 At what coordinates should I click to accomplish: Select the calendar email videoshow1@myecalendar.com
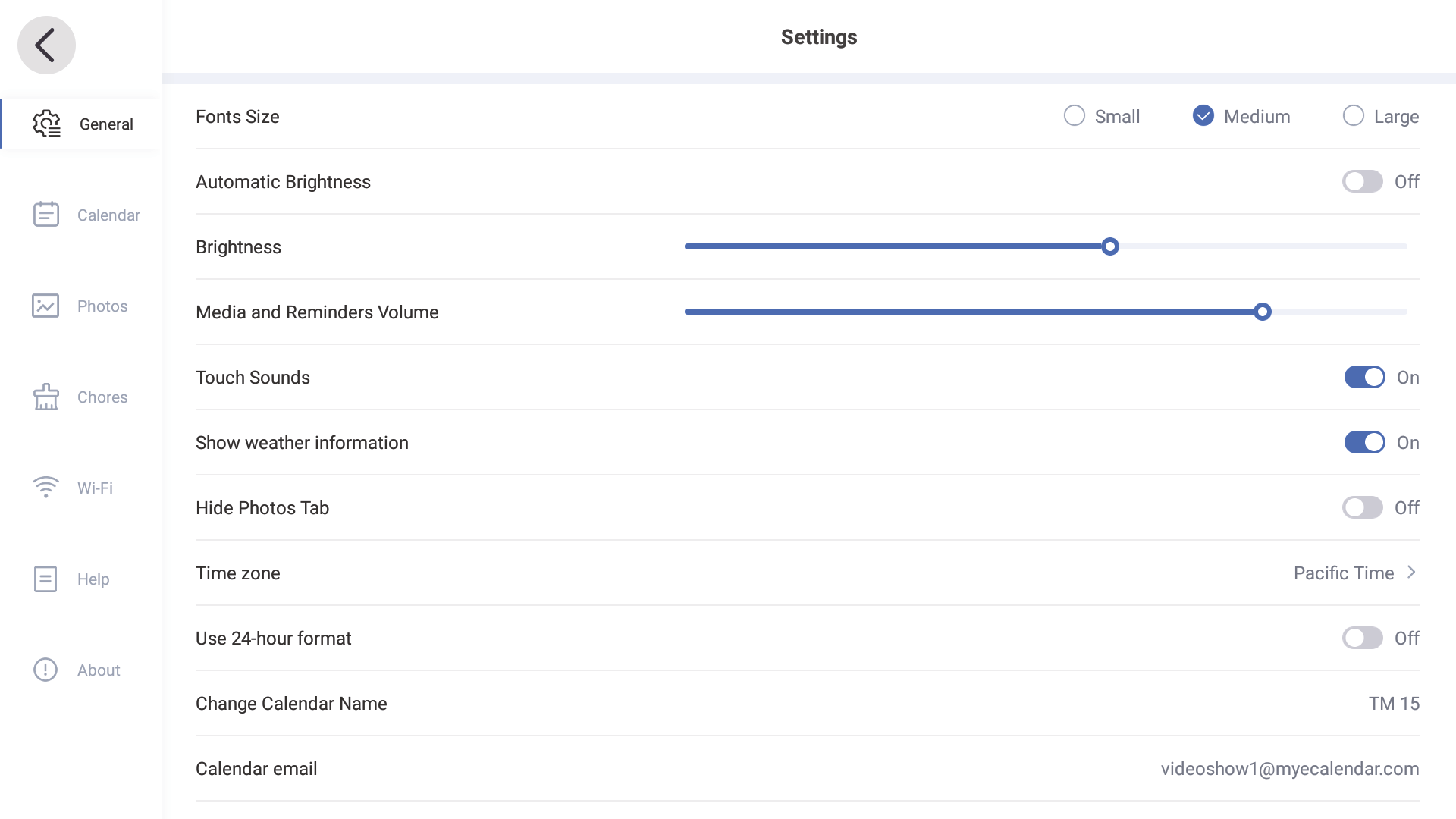click(x=1290, y=768)
